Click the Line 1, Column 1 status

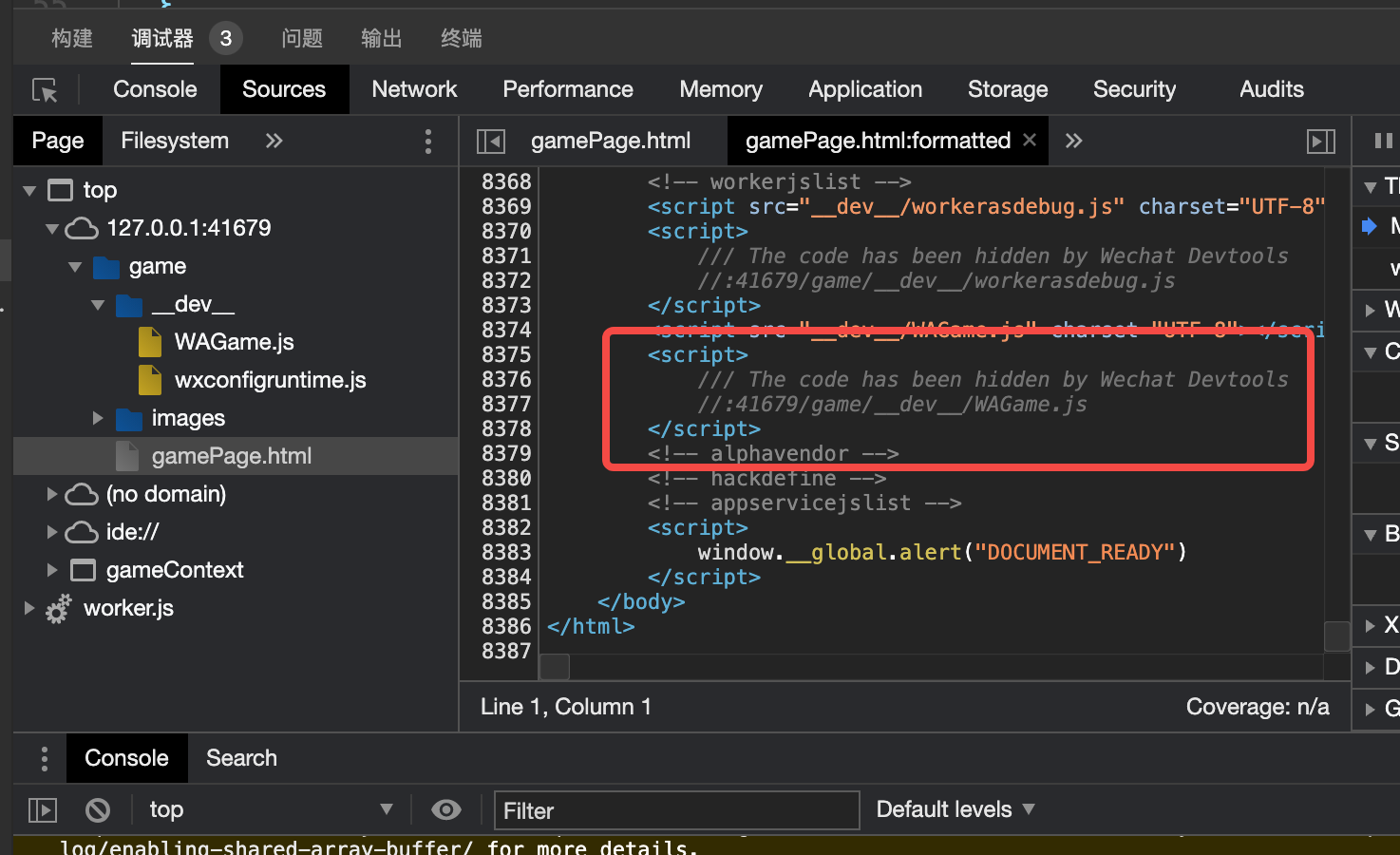566,707
